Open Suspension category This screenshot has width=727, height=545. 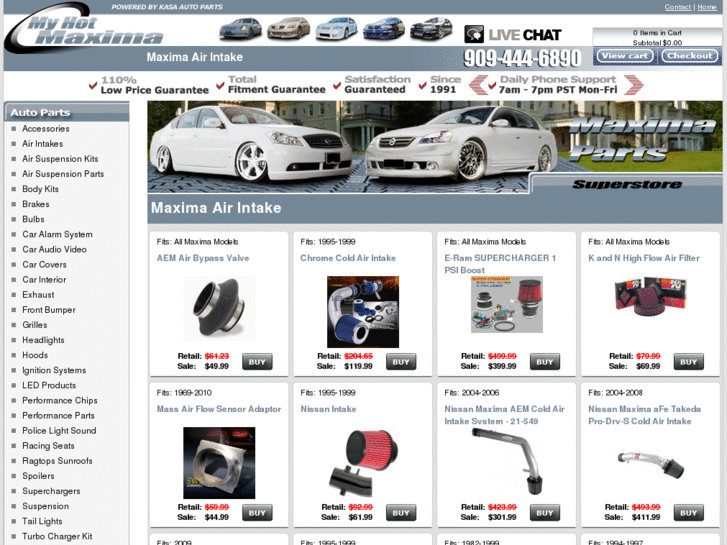[45, 507]
